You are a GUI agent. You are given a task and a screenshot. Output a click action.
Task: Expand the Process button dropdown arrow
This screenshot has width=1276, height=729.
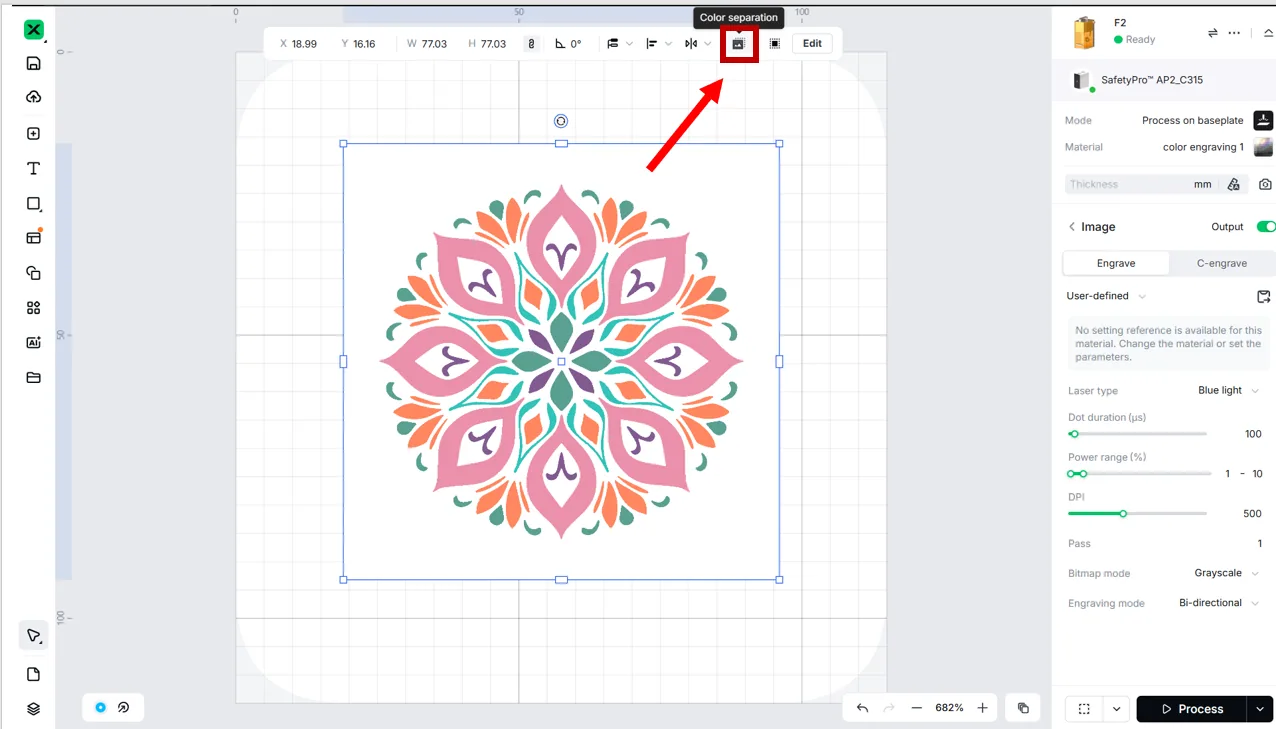(x=1260, y=709)
